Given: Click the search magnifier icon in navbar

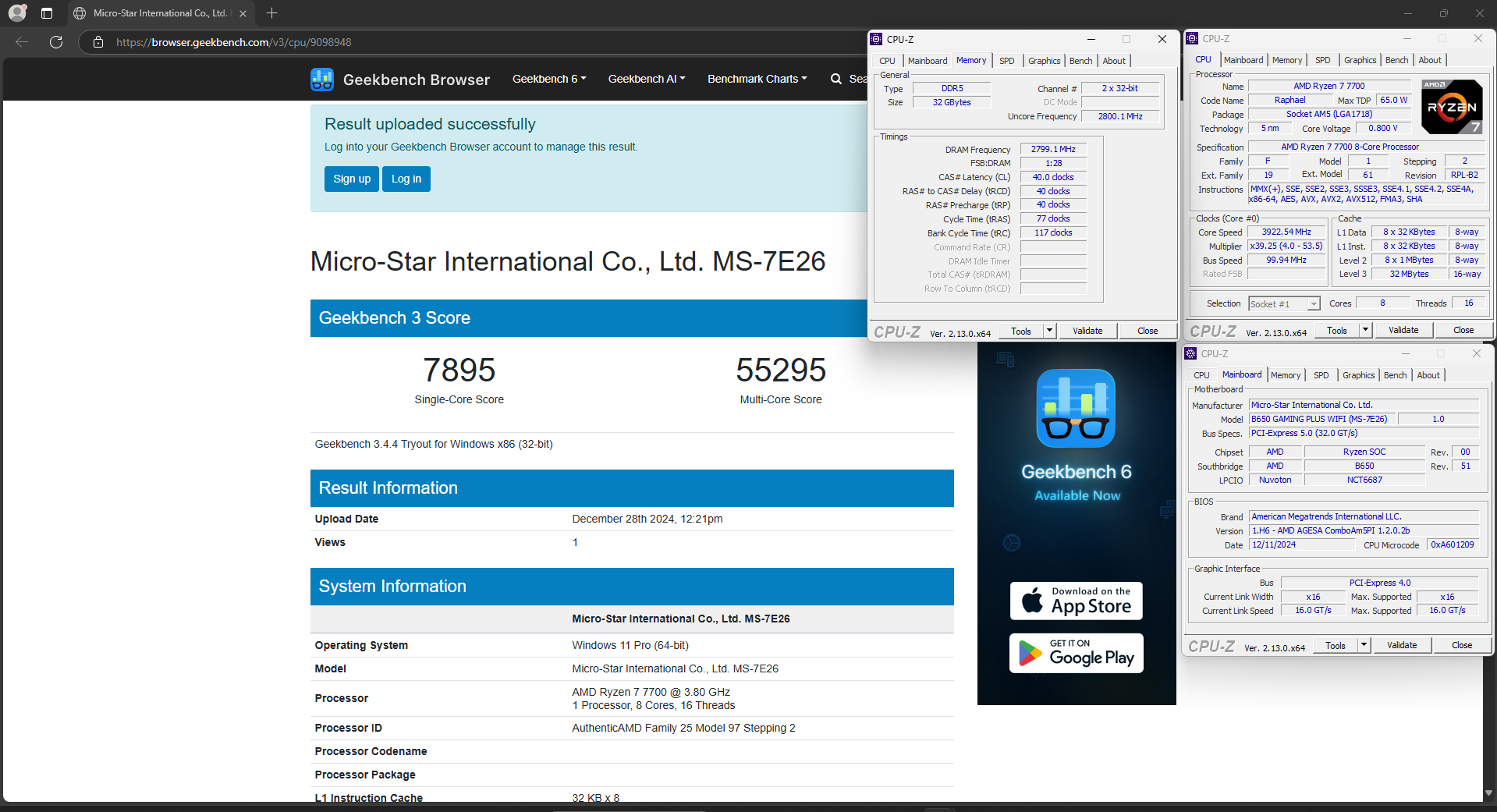Looking at the screenshot, I should [836, 79].
